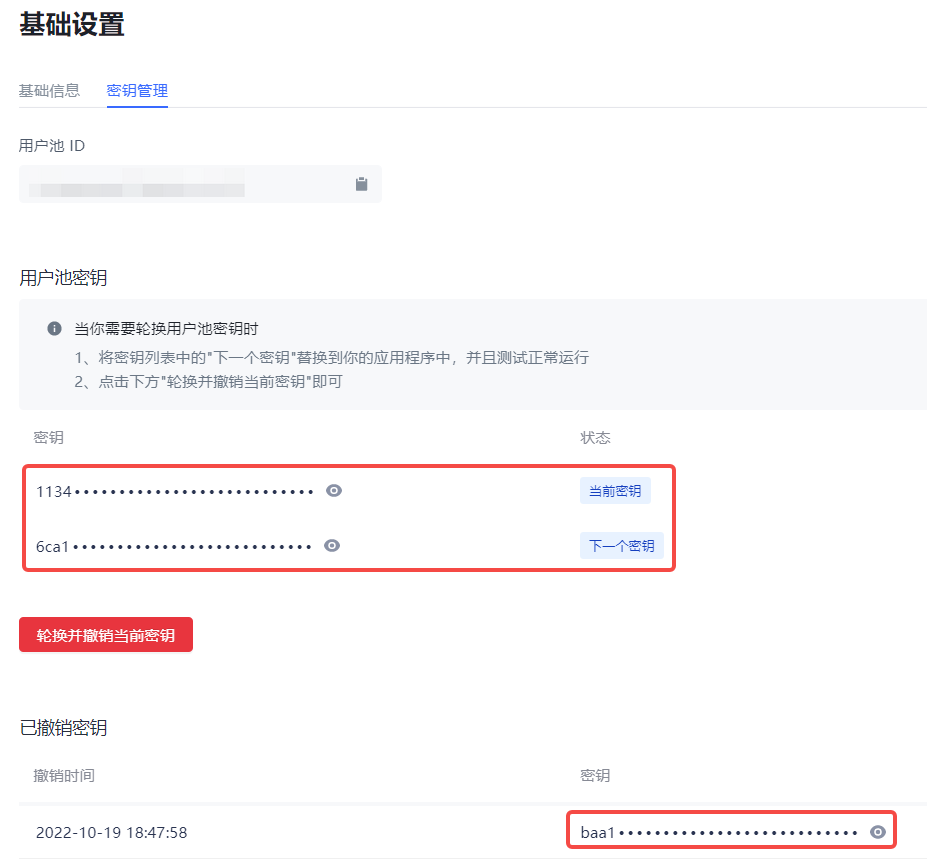
Task: Click the info icon in the rotation notice
Action: click(x=54, y=329)
